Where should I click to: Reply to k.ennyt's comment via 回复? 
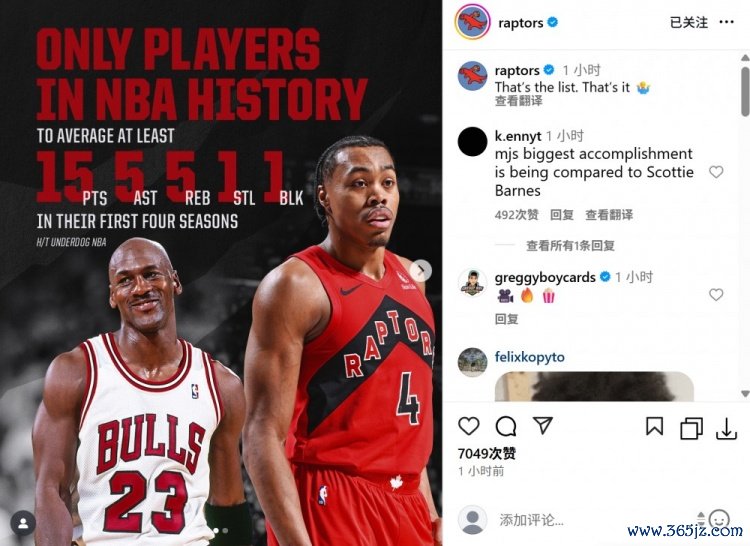pyautogui.click(x=562, y=215)
